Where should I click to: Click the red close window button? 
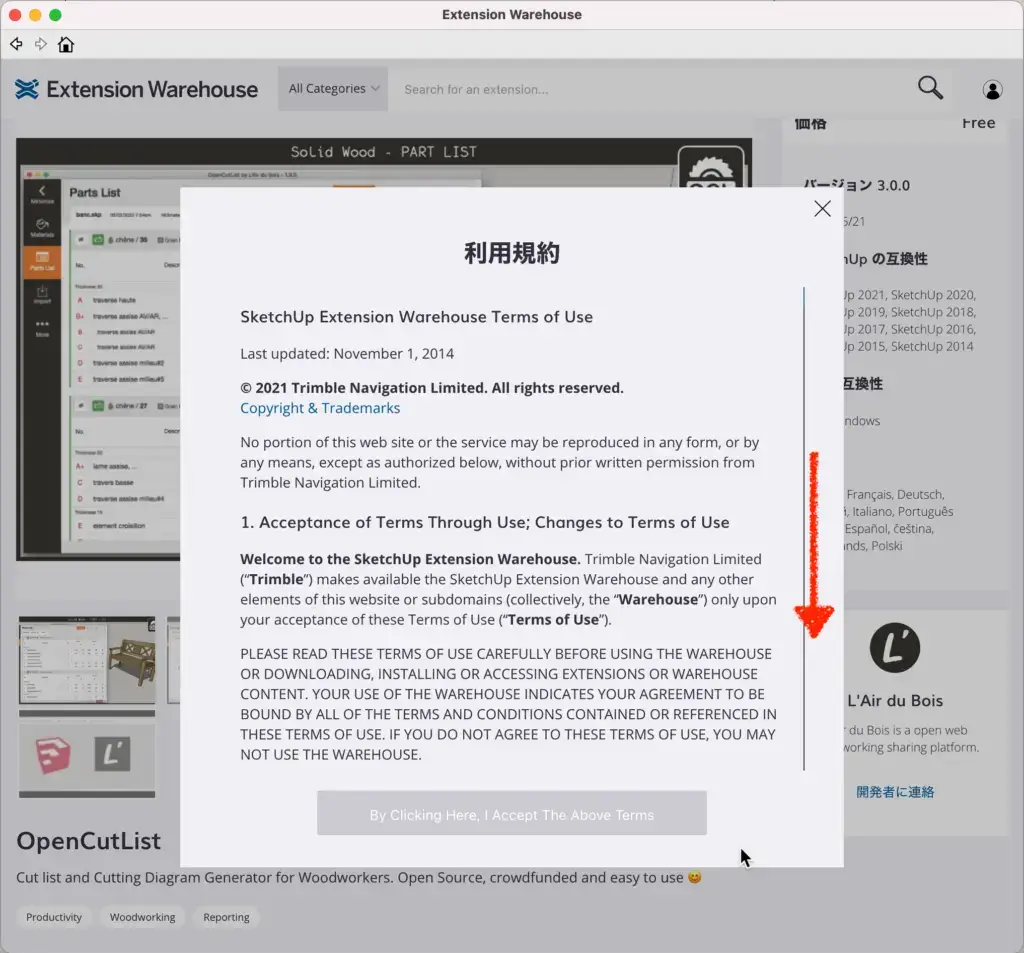pos(15,15)
